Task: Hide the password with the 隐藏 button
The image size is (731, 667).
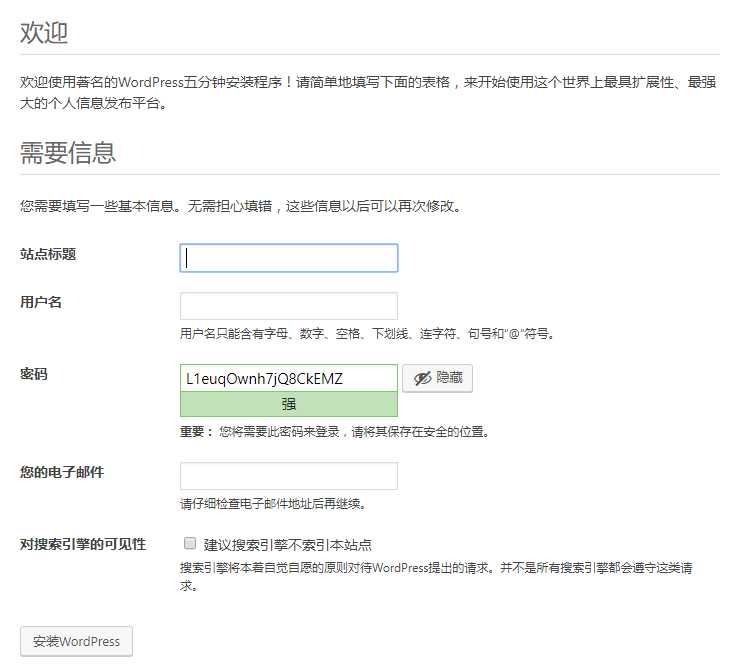Action: click(x=437, y=378)
